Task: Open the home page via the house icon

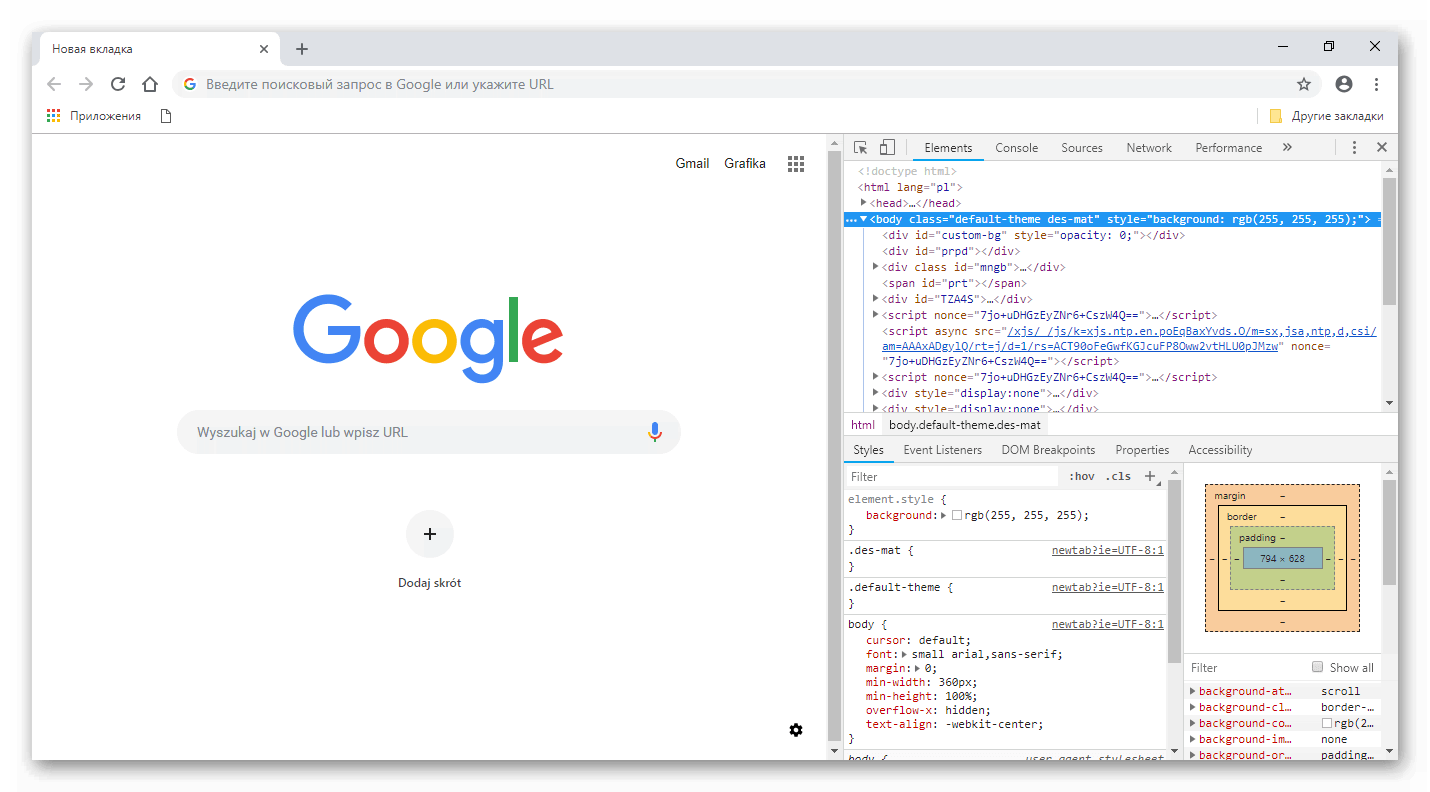Action: 150,84
